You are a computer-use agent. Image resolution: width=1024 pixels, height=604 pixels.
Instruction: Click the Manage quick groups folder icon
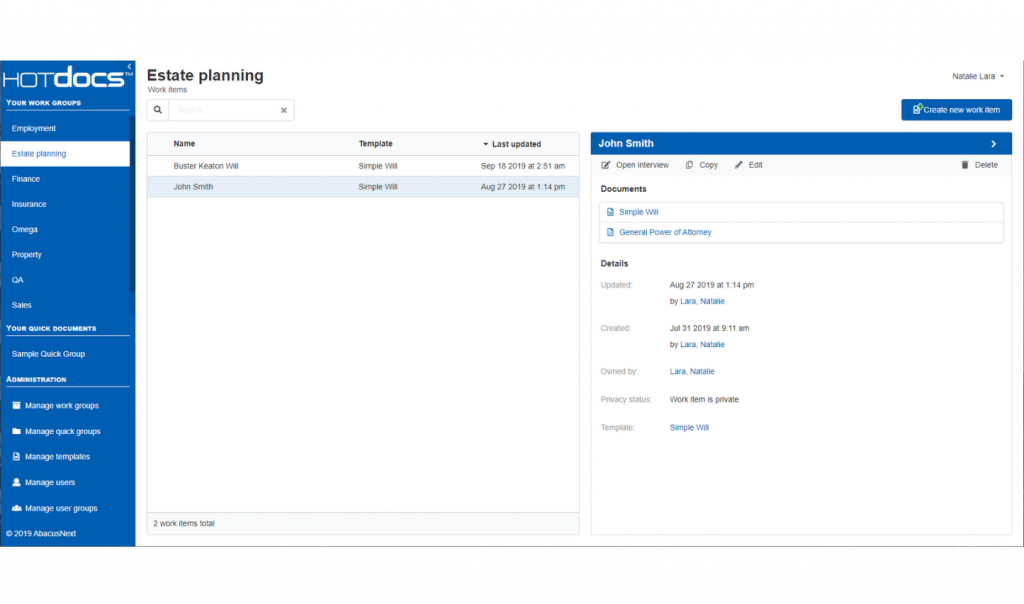pyautogui.click(x=14, y=431)
